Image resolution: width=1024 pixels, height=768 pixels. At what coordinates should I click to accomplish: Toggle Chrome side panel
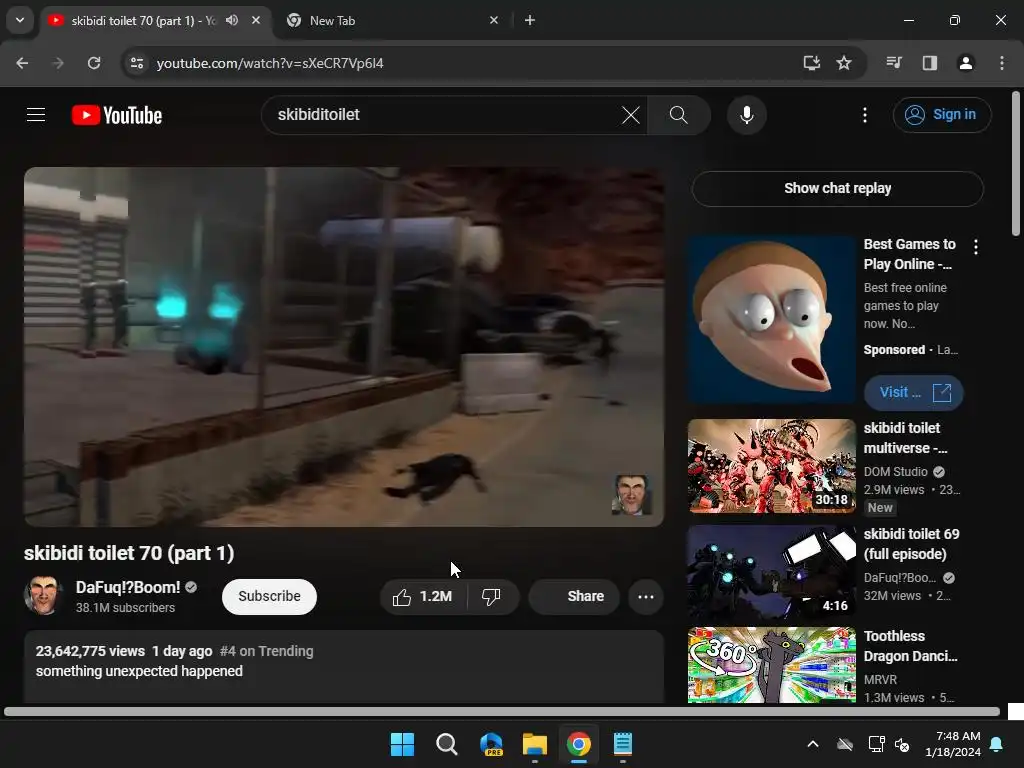coord(930,63)
